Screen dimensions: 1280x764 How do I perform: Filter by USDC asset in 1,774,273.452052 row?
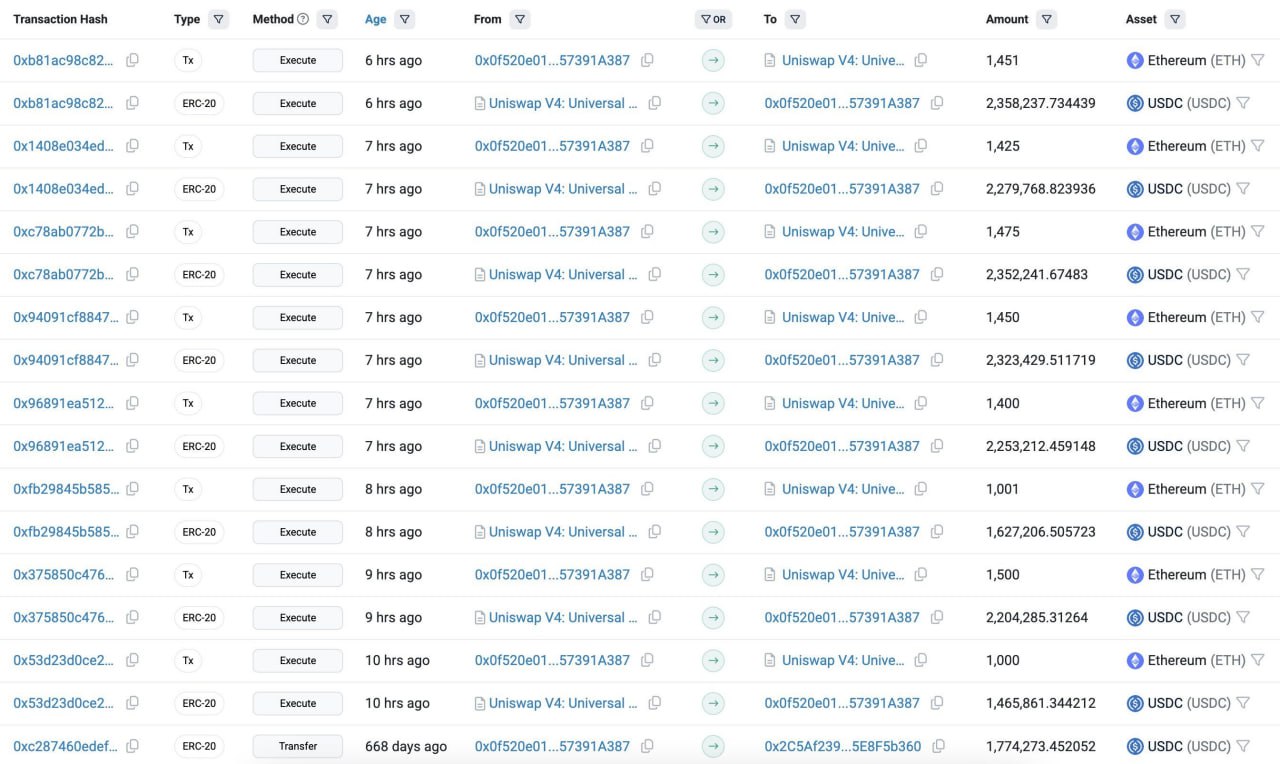click(x=1243, y=746)
